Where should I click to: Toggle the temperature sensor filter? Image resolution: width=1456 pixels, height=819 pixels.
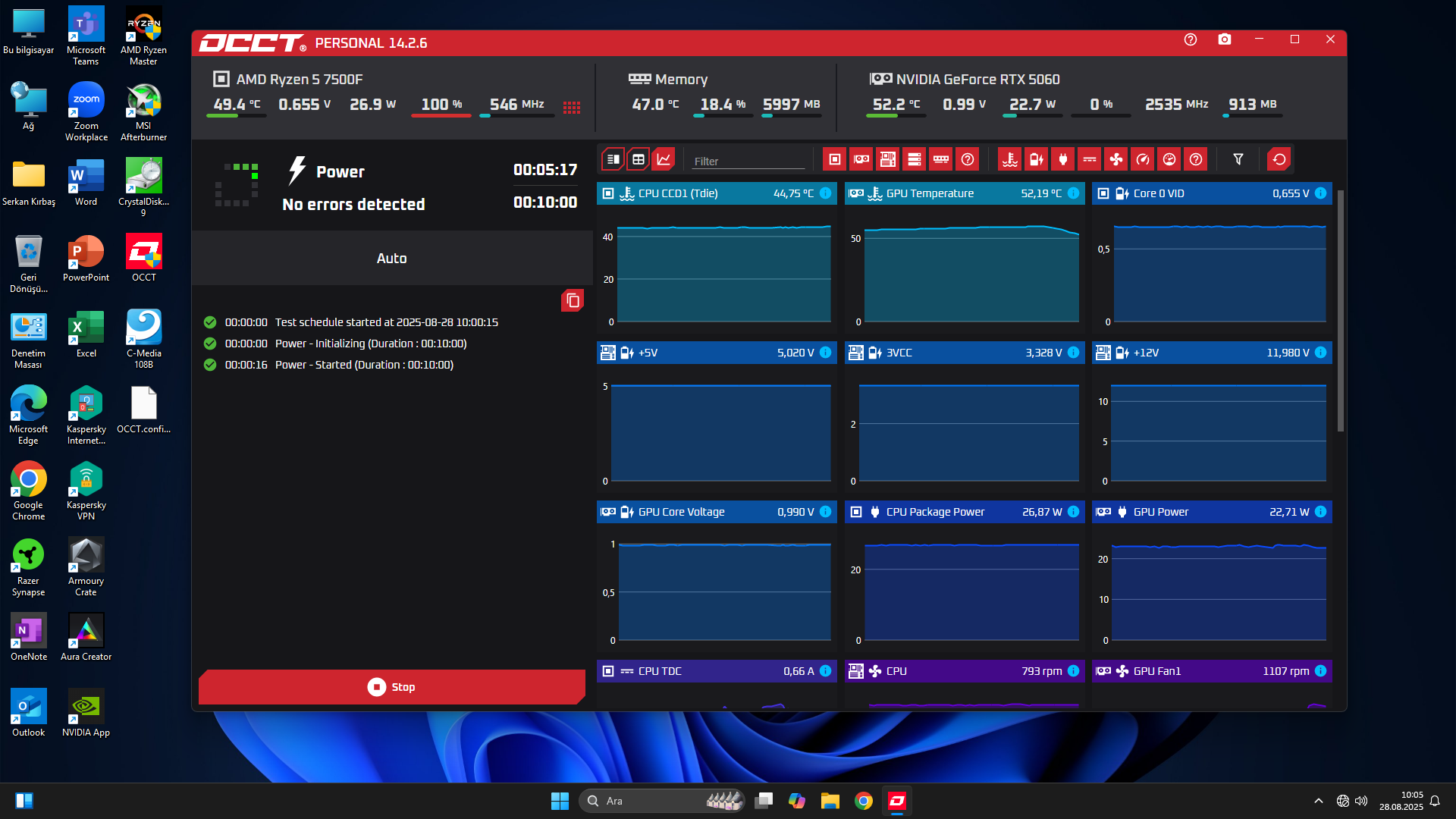[x=1009, y=159]
